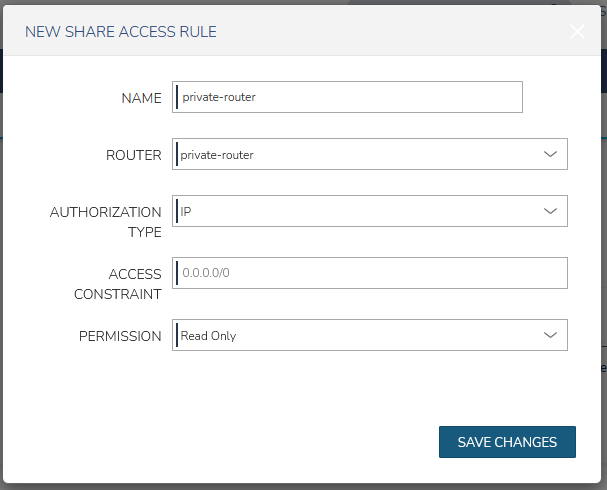Click the Access Constraint 0.0.0.0/0 field
The image size is (607, 490).
point(370,273)
